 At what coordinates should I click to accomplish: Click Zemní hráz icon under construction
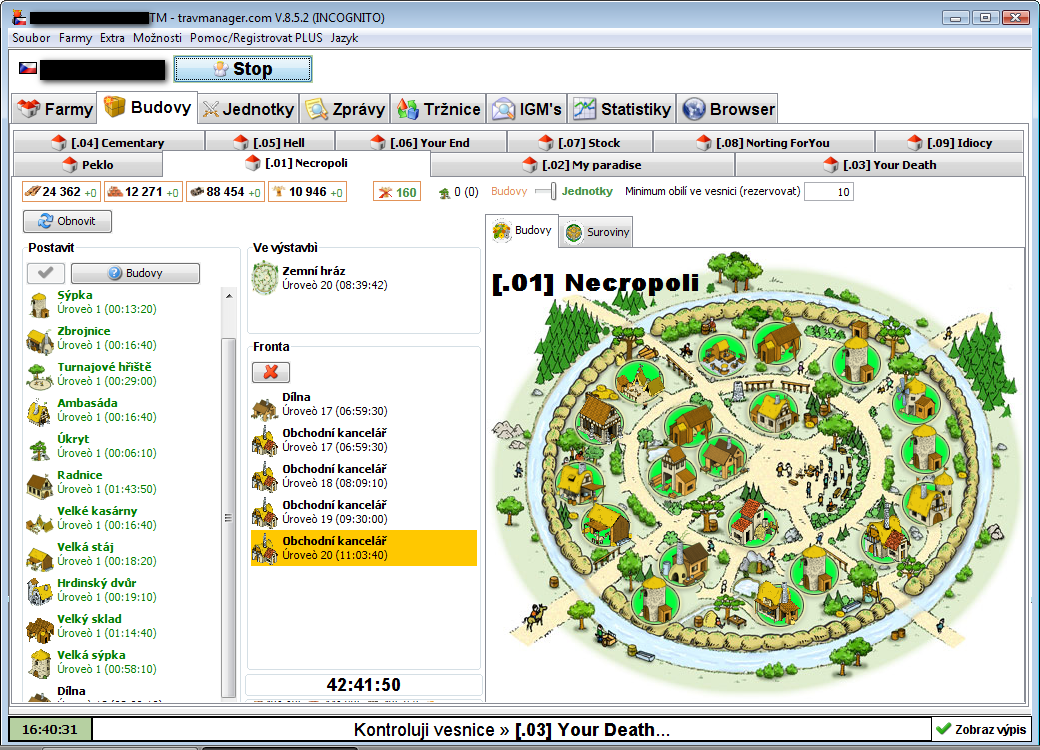[265, 278]
